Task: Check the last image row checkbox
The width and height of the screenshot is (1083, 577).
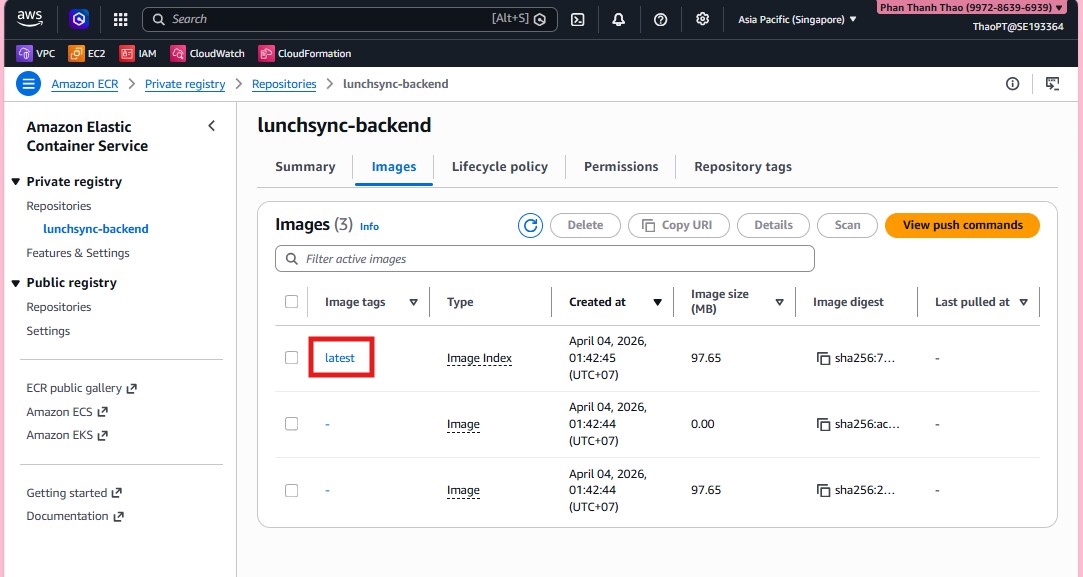Action: tap(292, 490)
